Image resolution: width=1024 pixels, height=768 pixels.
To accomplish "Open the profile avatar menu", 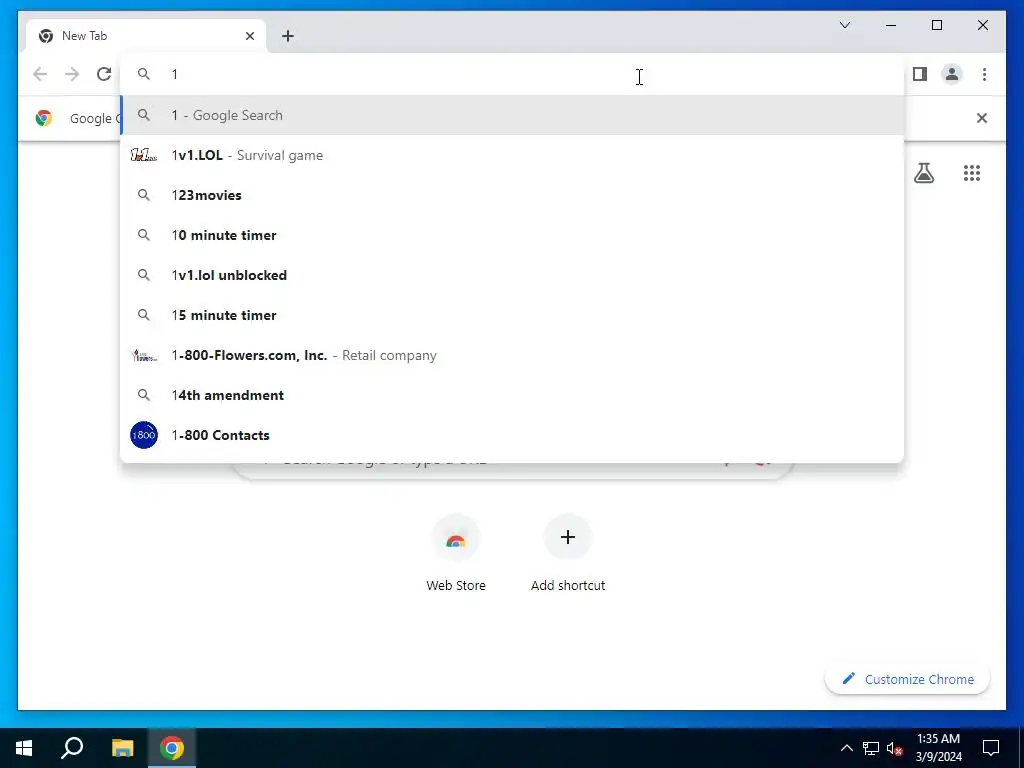I will click(x=952, y=74).
